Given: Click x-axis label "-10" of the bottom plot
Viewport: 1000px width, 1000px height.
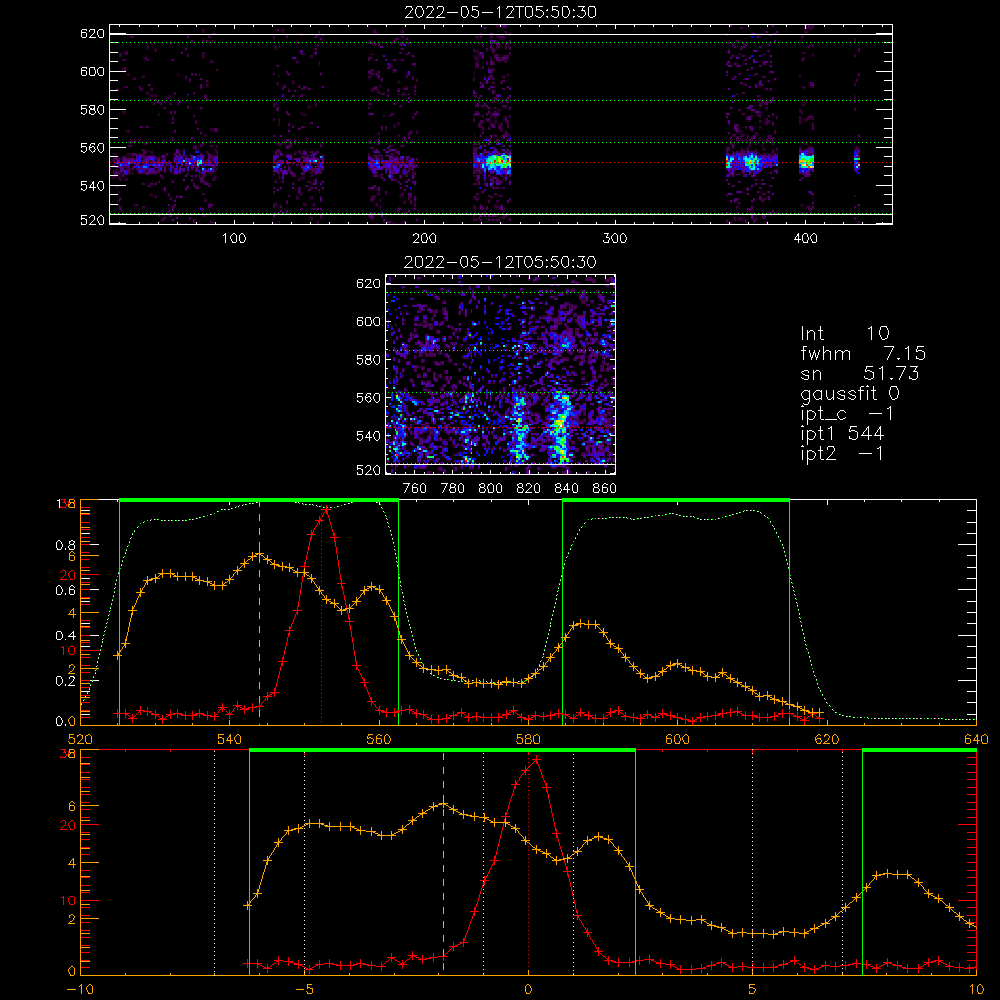Looking at the screenshot, I should click(80, 990).
